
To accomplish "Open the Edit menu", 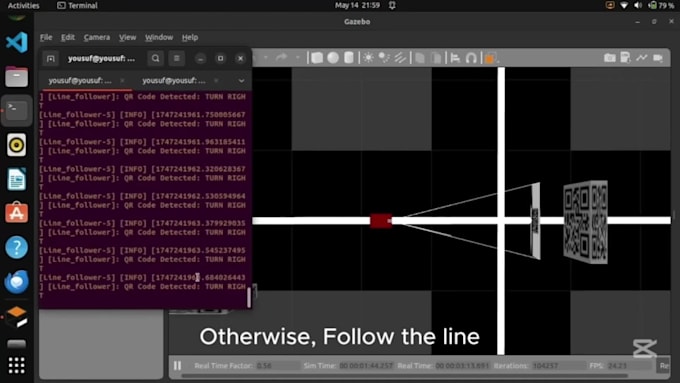I will pos(68,37).
